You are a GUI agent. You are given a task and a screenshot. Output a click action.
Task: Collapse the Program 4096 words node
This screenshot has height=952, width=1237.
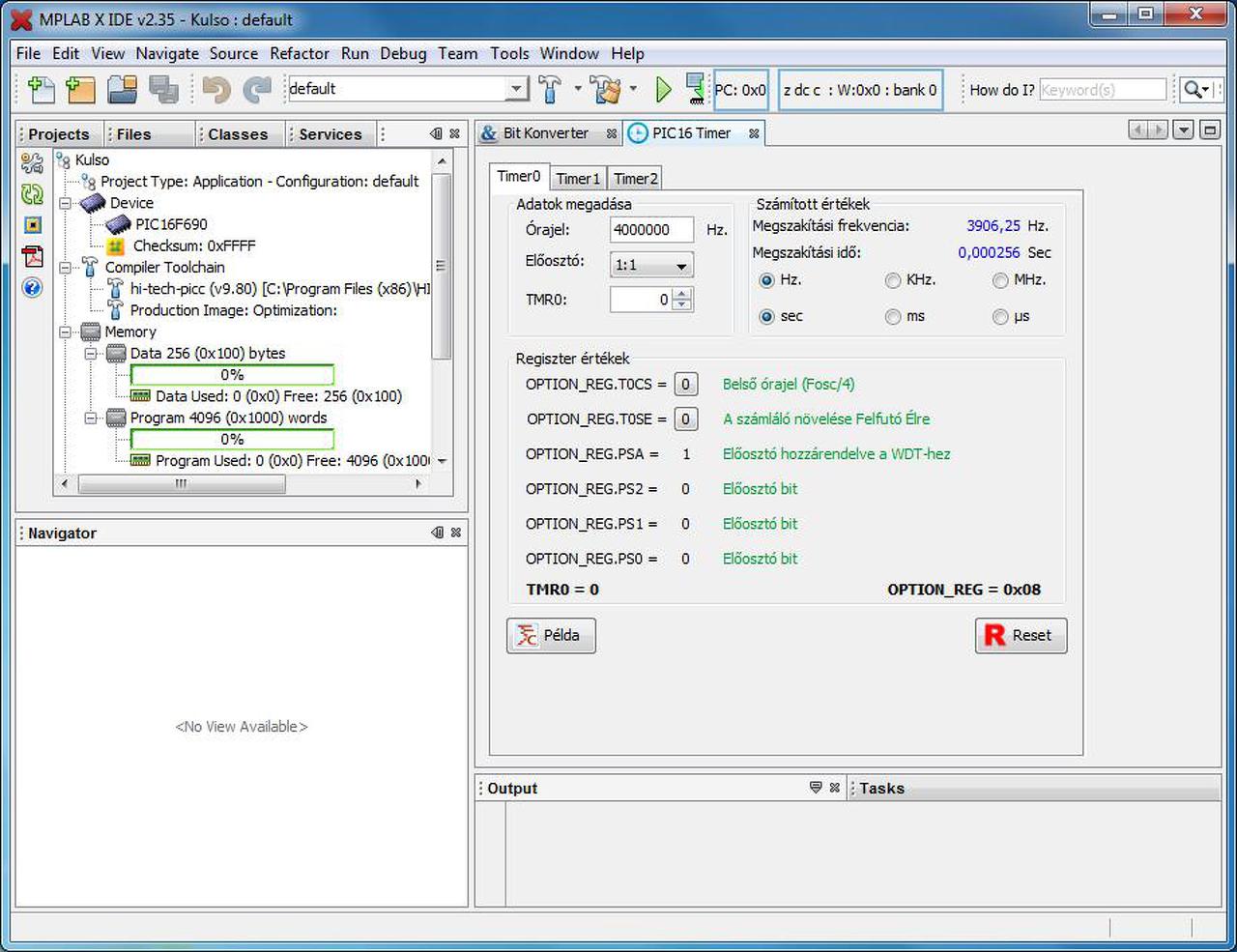click(91, 418)
